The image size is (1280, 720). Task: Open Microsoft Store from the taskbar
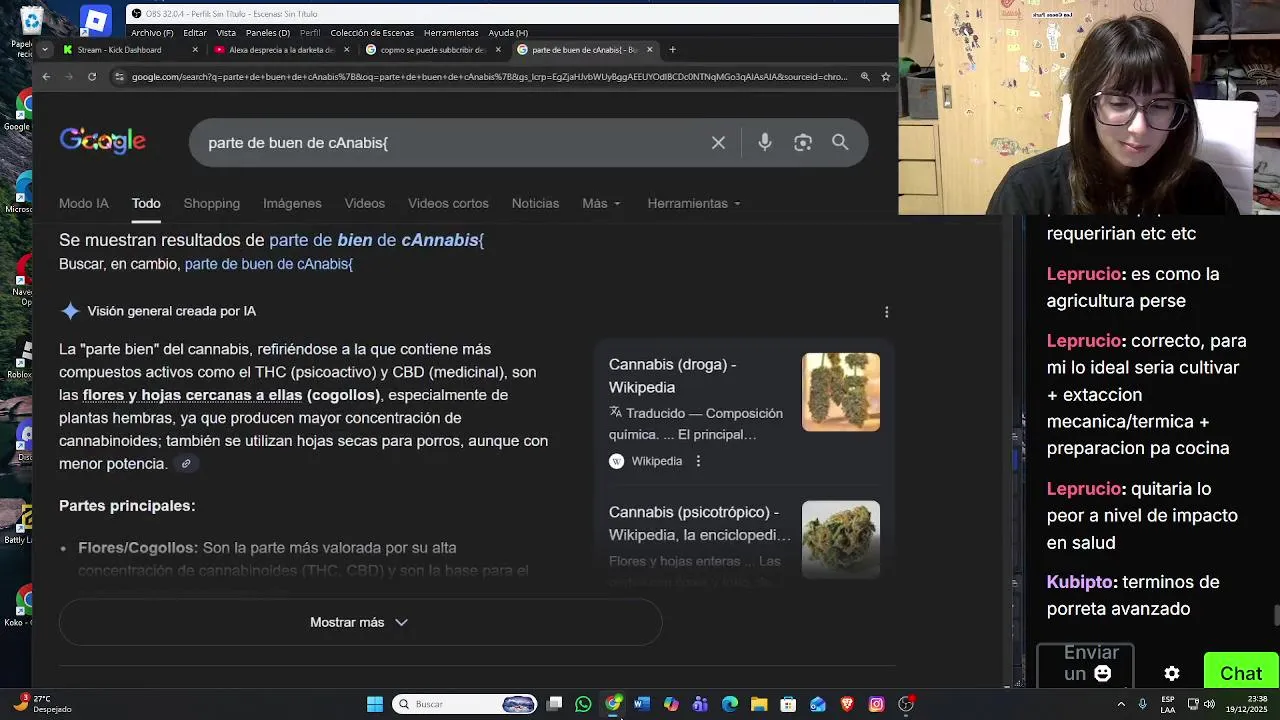pyautogui.click(x=788, y=704)
